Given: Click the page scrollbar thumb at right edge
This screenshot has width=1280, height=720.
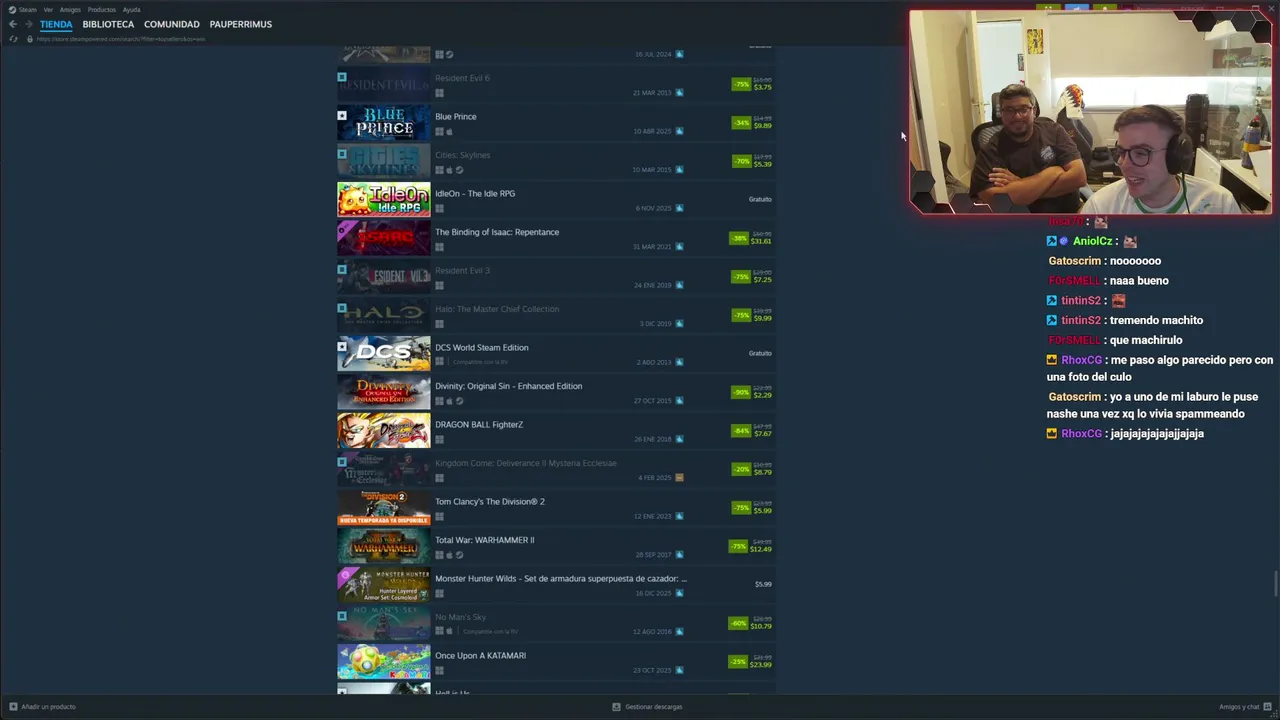Looking at the screenshot, I should (1275, 583).
